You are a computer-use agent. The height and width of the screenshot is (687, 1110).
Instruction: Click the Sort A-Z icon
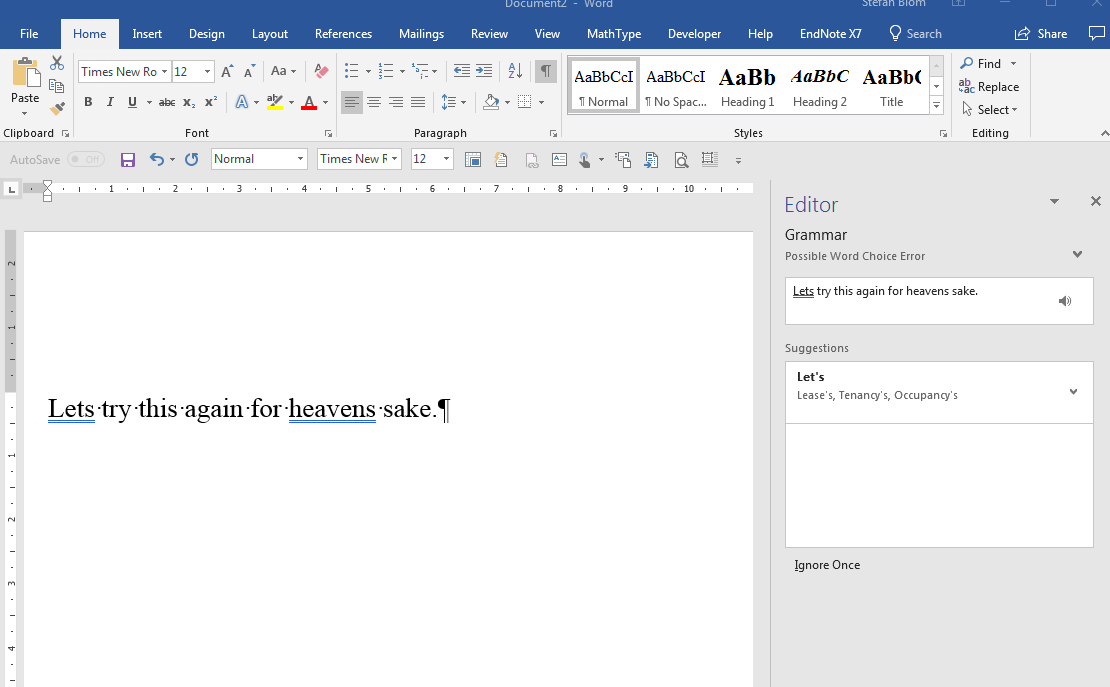(x=515, y=71)
